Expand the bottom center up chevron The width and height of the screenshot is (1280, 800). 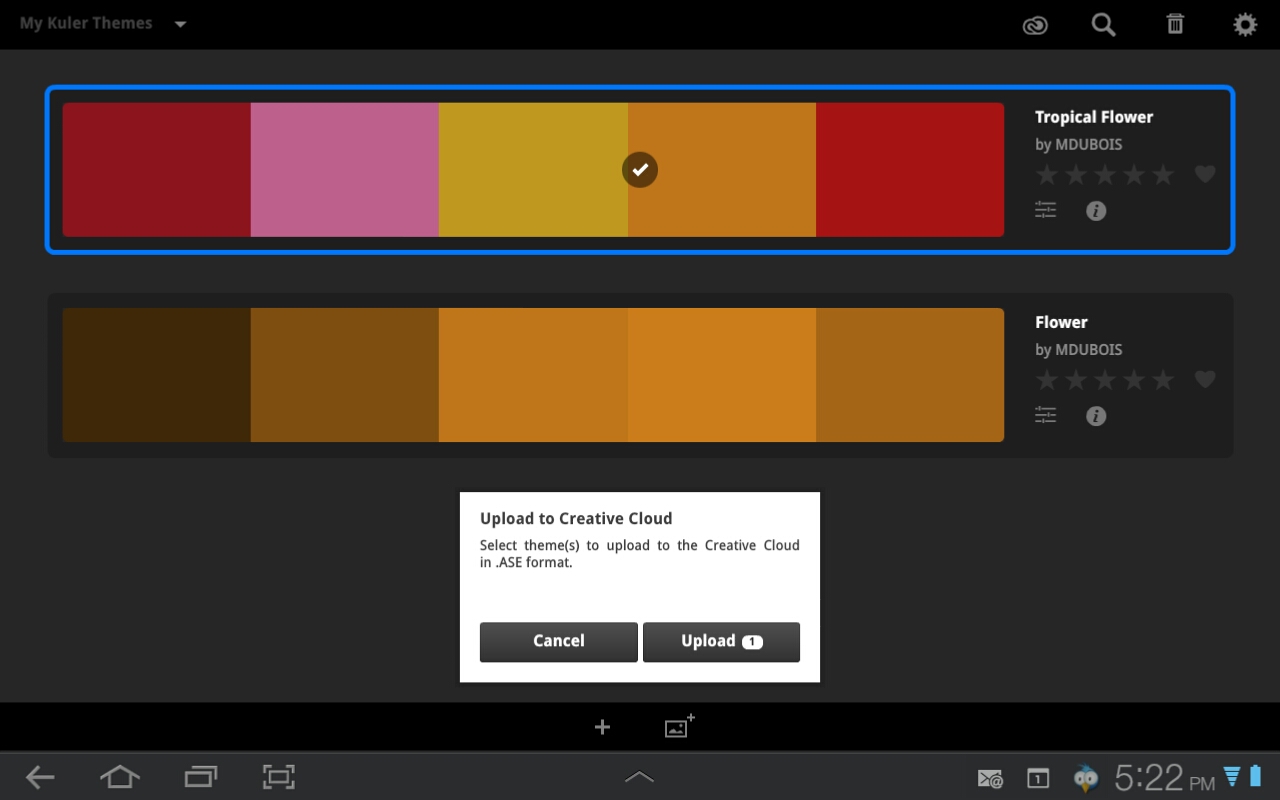click(x=639, y=777)
